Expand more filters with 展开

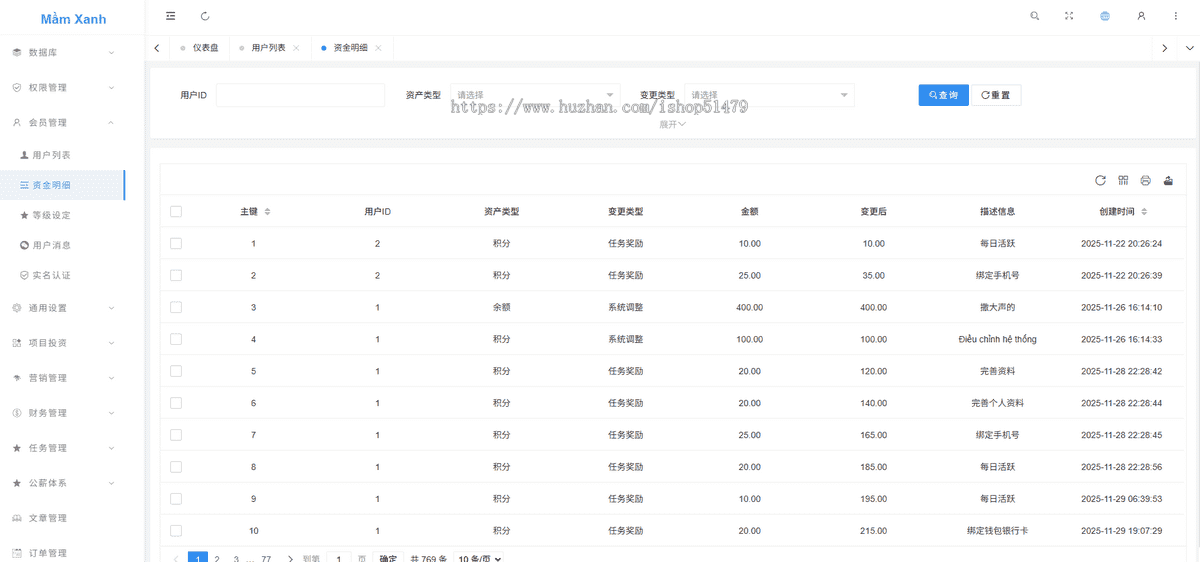tap(672, 125)
